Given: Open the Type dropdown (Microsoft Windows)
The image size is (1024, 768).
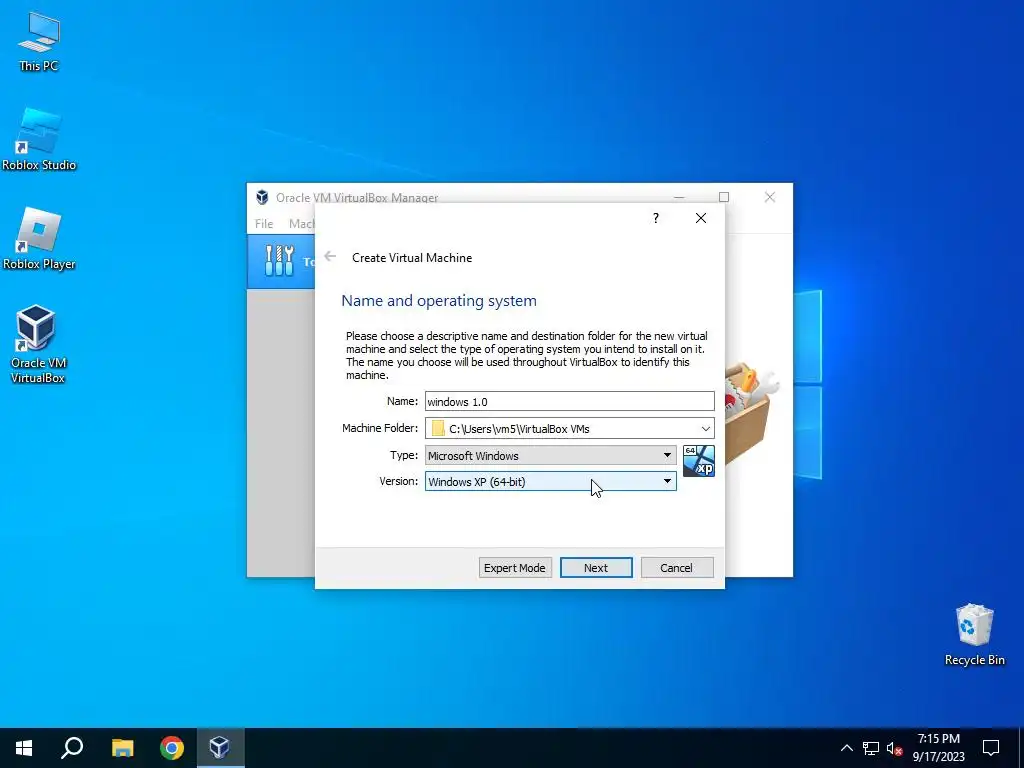Looking at the screenshot, I should coord(551,455).
